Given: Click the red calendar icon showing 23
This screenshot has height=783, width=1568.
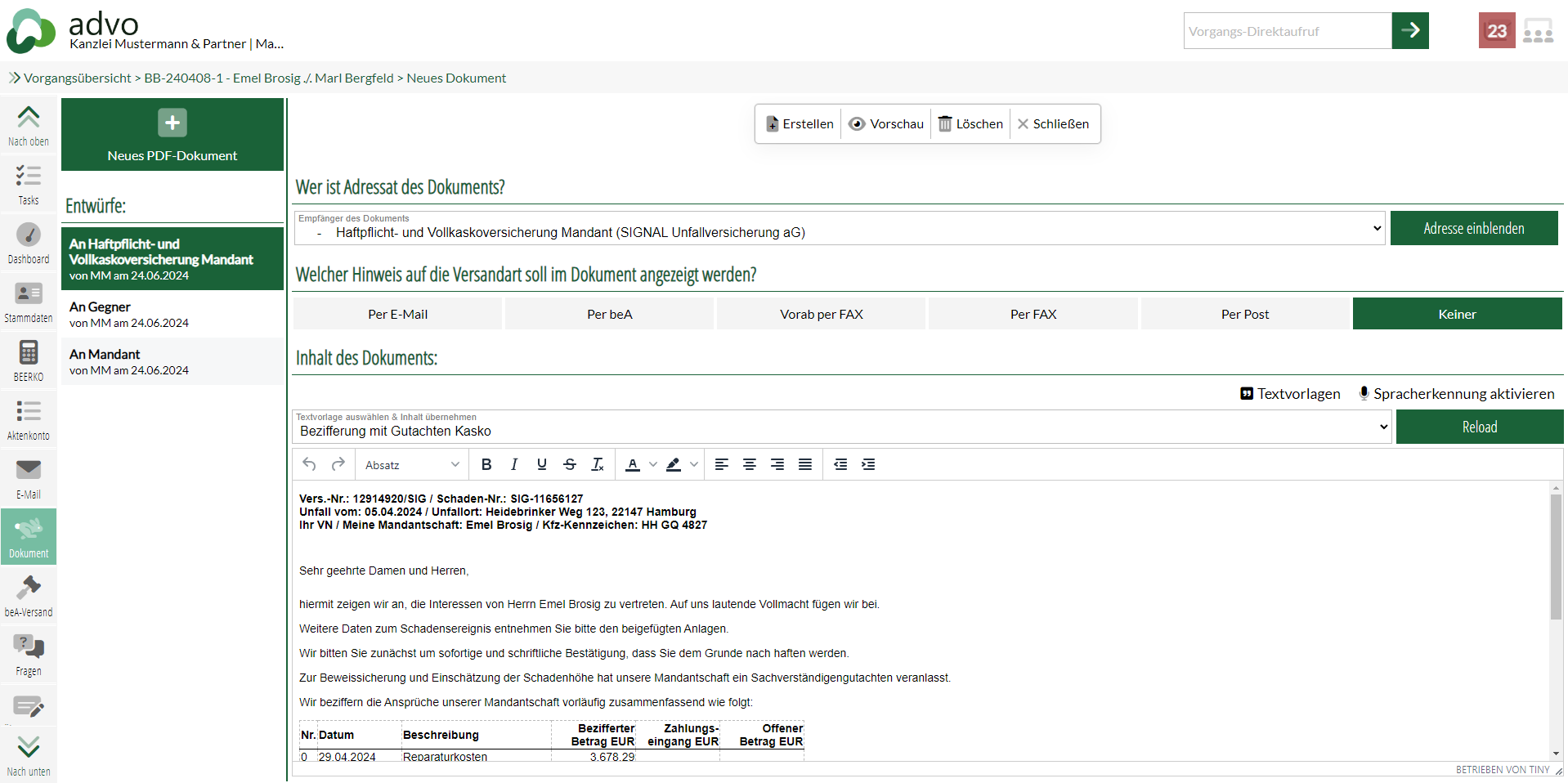Looking at the screenshot, I should 1496,31.
